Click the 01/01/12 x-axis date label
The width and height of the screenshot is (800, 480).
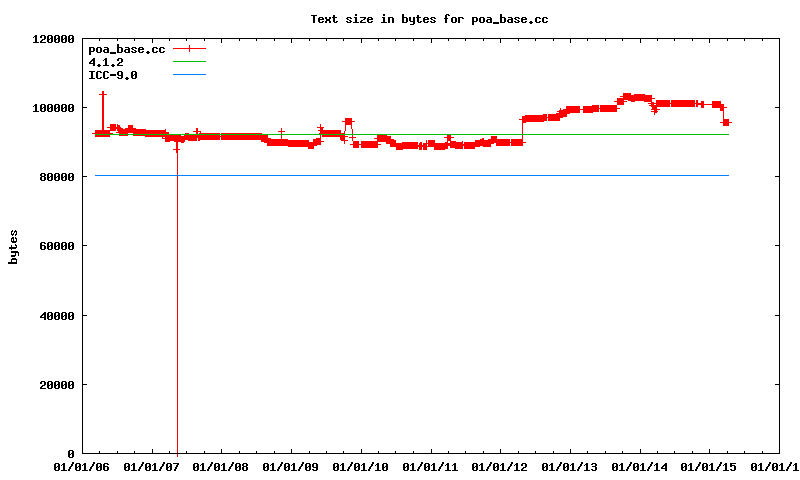coord(500,467)
